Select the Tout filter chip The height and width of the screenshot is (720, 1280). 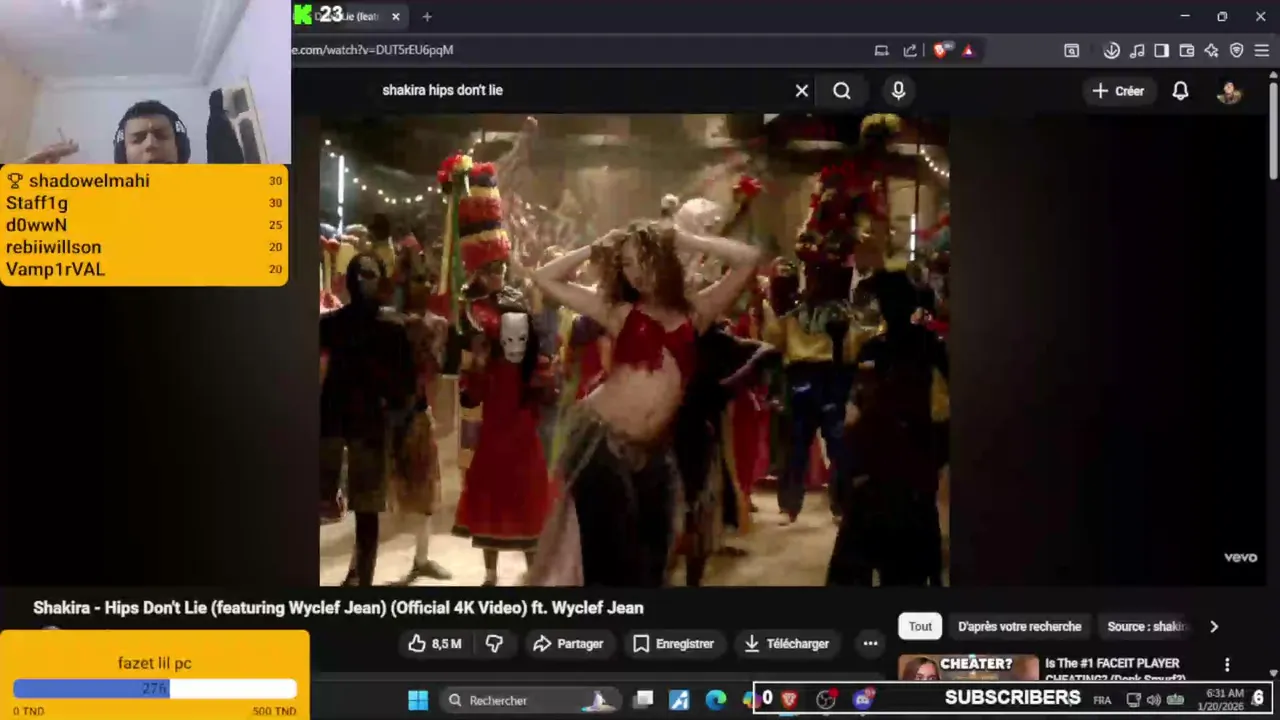(x=920, y=627)
